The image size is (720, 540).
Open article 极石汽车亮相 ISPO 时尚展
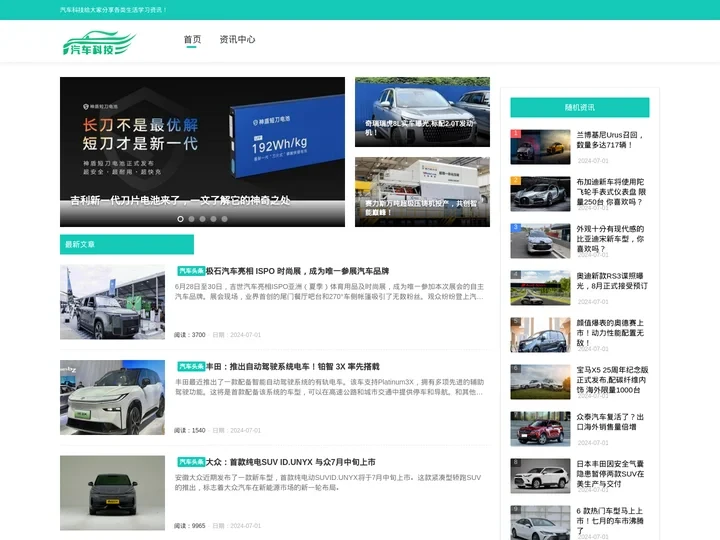pyautogui.click(x=297, y=271)
